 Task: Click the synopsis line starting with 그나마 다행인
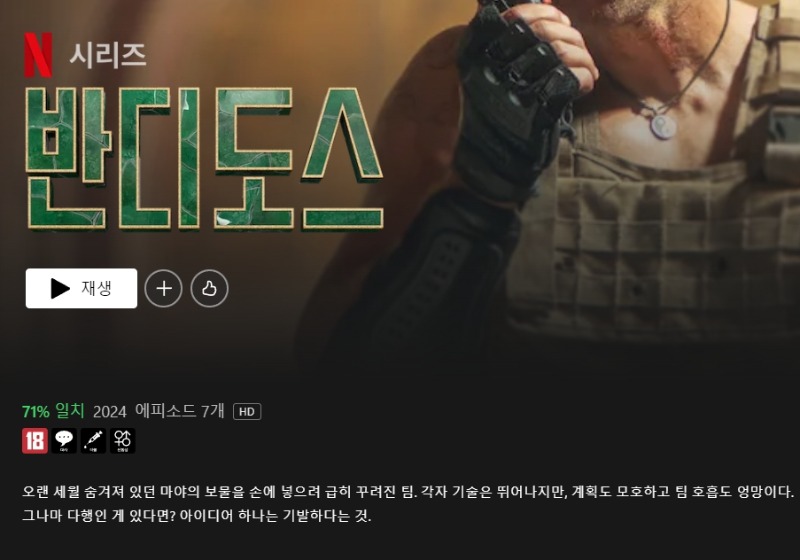(196, 516)
